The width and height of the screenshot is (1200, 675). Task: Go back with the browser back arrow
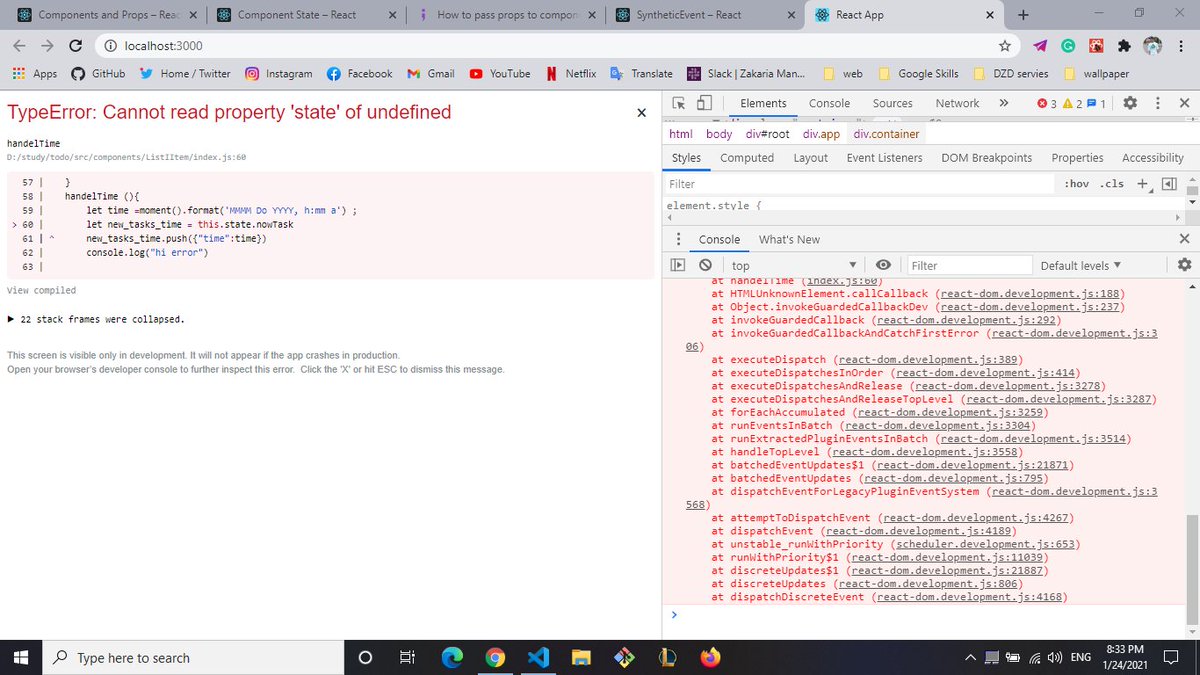[19, 46]
